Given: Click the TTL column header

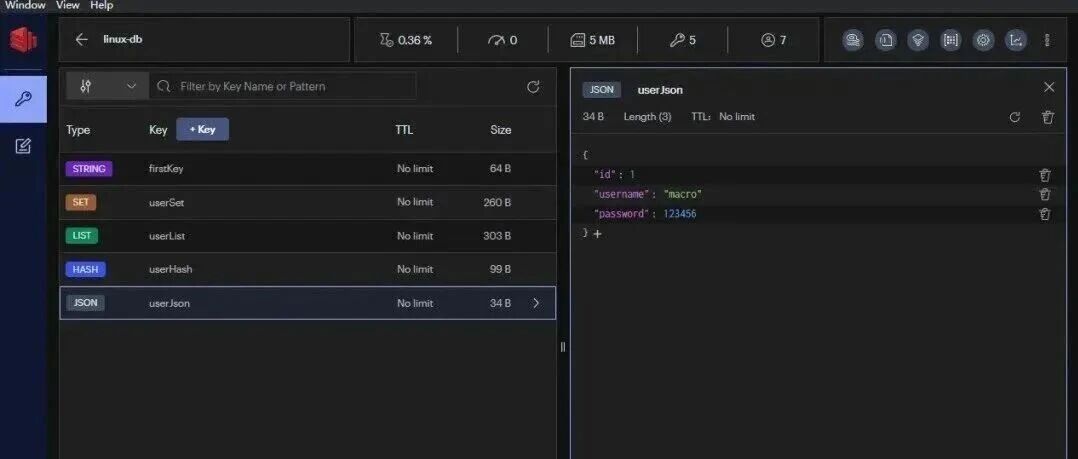Looking at the screenshot, I should point(404,130).
